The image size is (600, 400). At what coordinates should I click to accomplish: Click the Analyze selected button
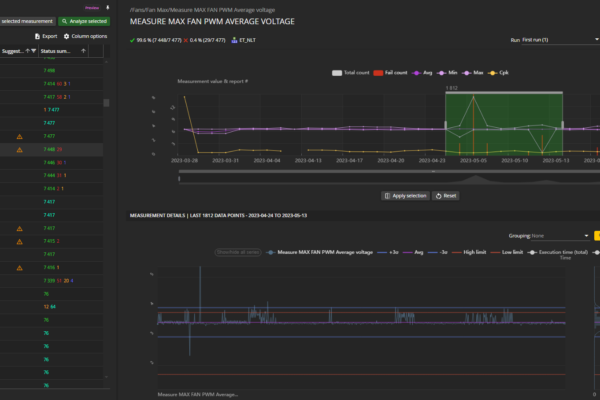pos(87,20)
